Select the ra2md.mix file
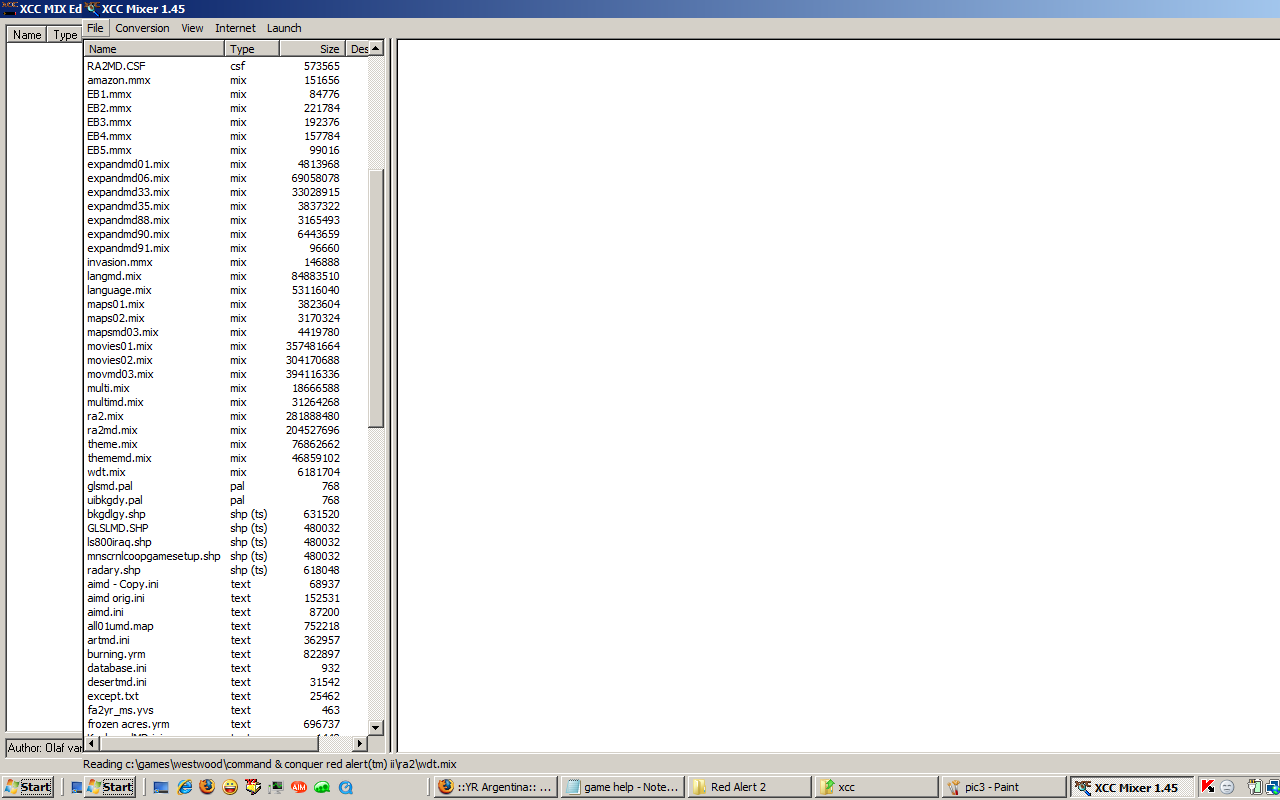 click(x=113, y=430)
